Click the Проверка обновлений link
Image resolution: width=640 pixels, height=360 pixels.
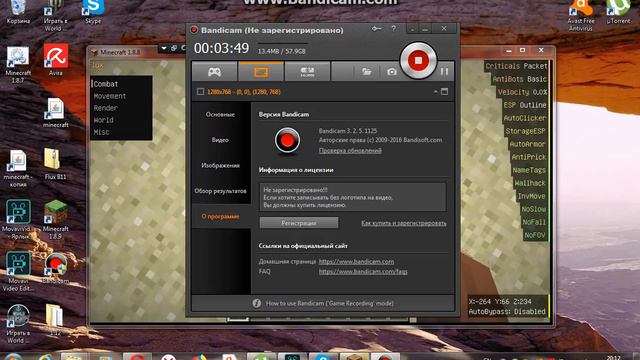coord(350,151)
